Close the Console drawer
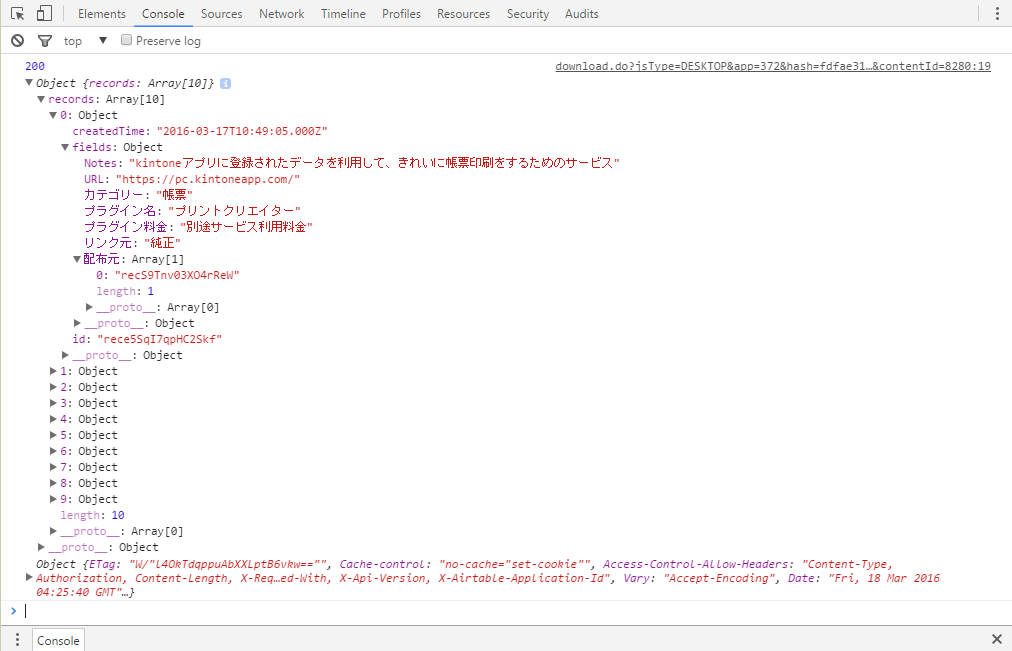 [996, 639]
